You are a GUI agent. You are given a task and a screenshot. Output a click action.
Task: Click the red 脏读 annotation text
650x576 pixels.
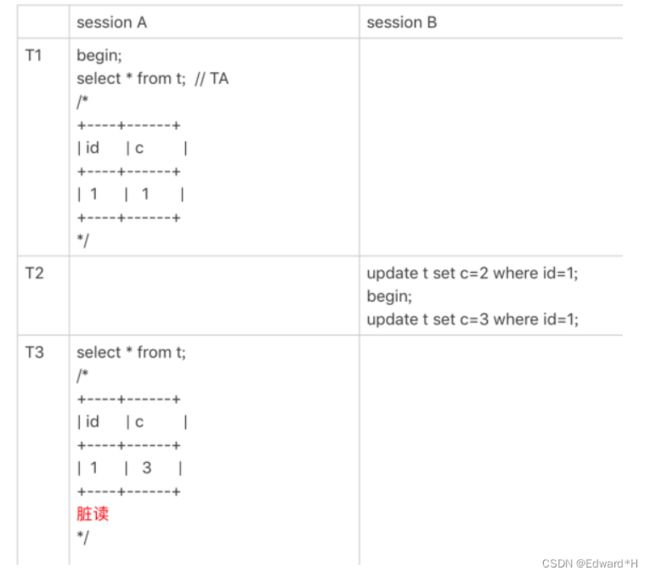pyautogui.click(x=93, y=514)
